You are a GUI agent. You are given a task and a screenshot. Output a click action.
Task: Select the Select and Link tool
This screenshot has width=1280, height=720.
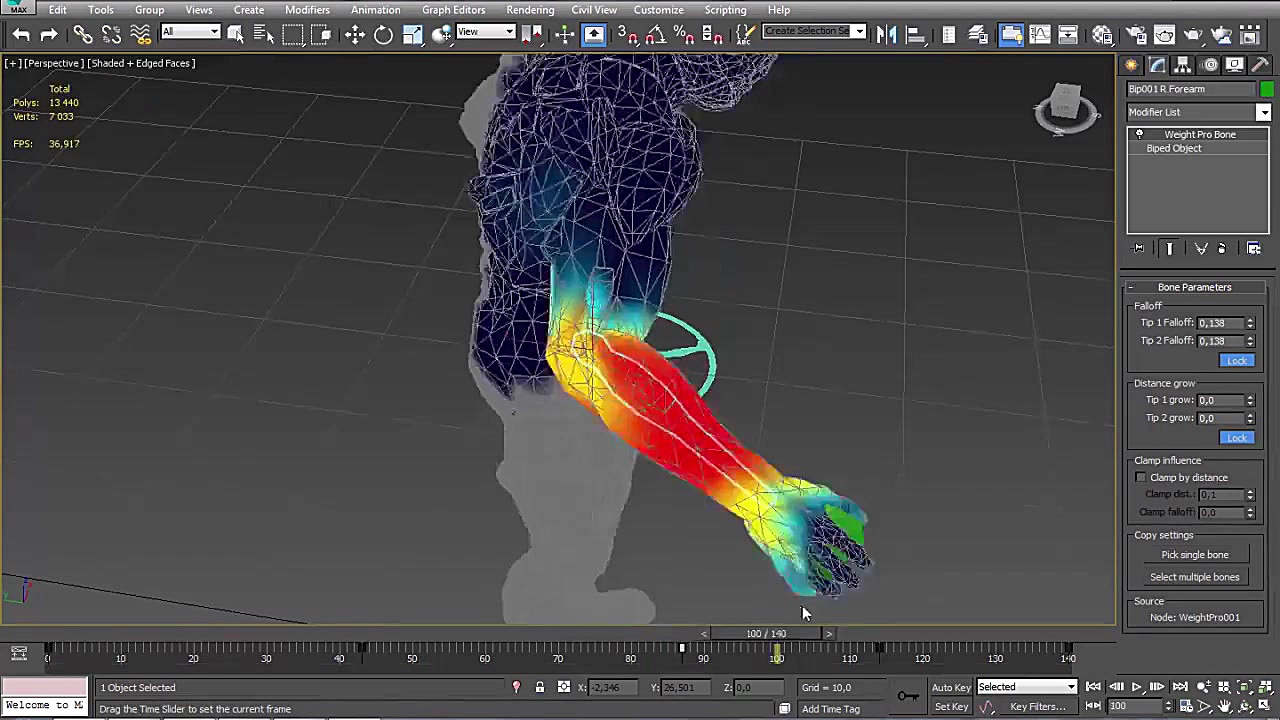[83, 35]
